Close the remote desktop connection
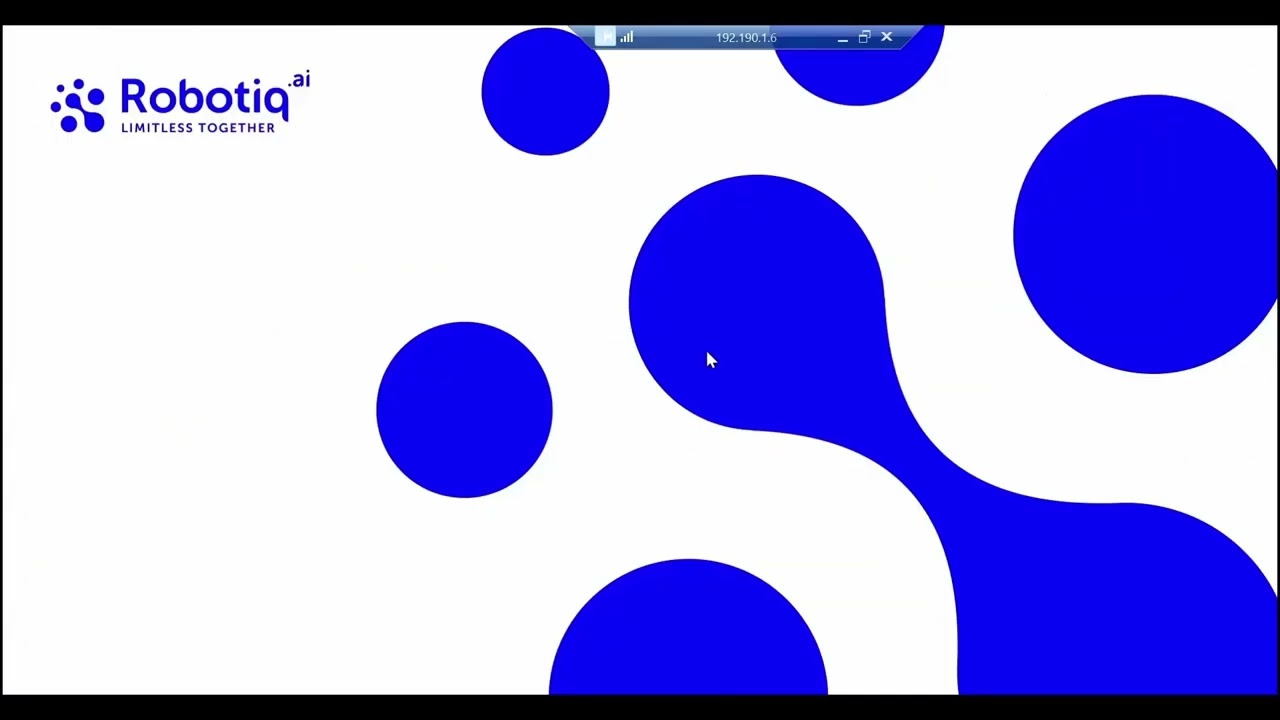 [887, 37]
